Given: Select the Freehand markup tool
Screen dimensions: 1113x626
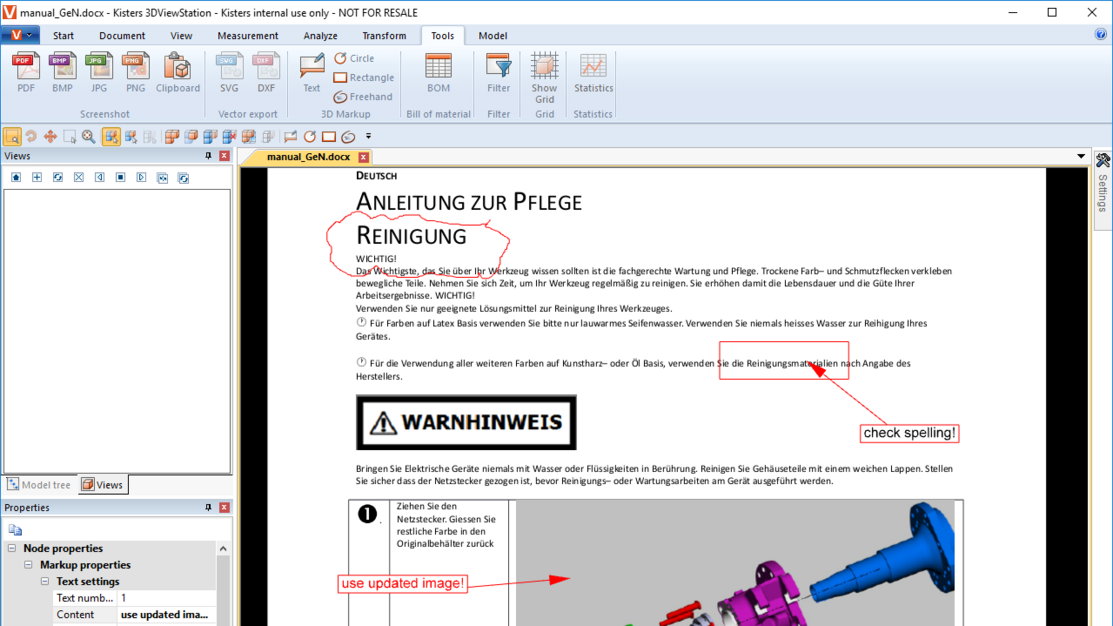Looking at the screenshot, I should coord(363,97).
